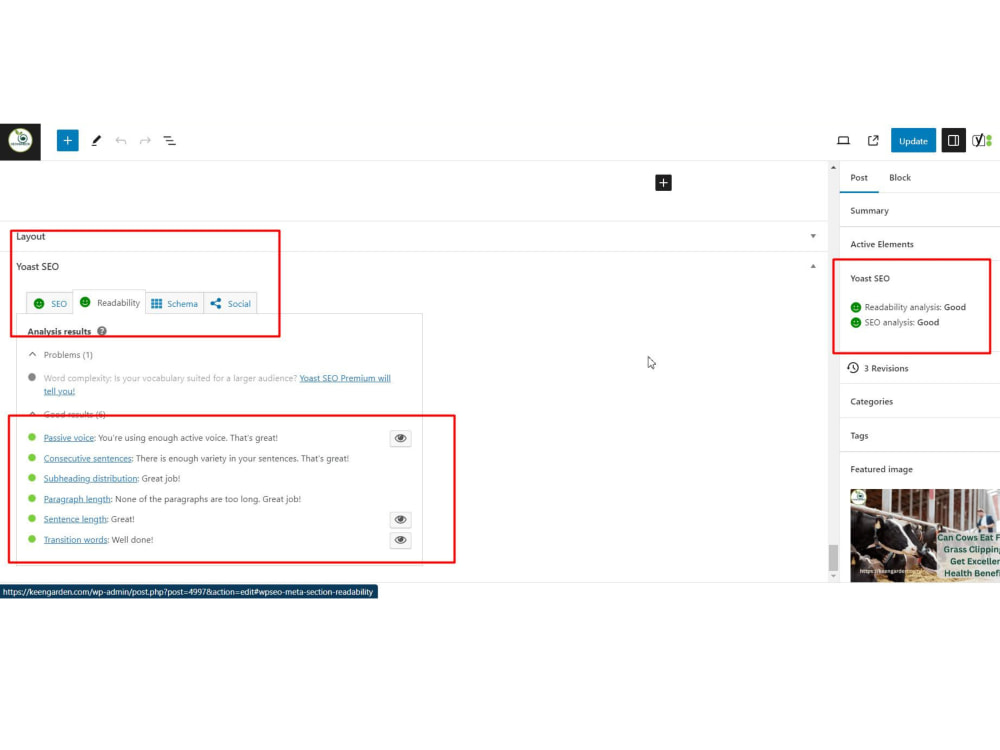This screenshot has height=750, width=1000.
Task: Click the revisions clock icon
Action: point(853,368)
